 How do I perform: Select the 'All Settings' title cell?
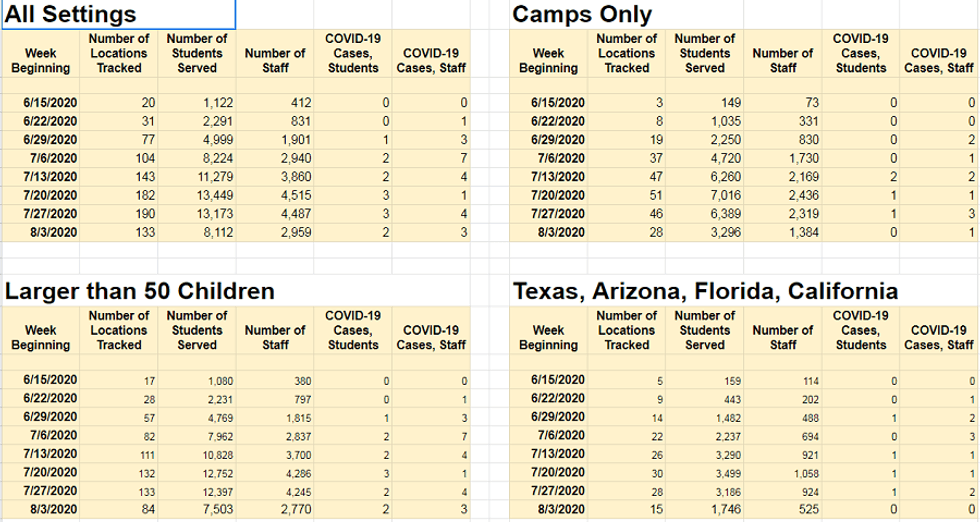coord(72,15)
